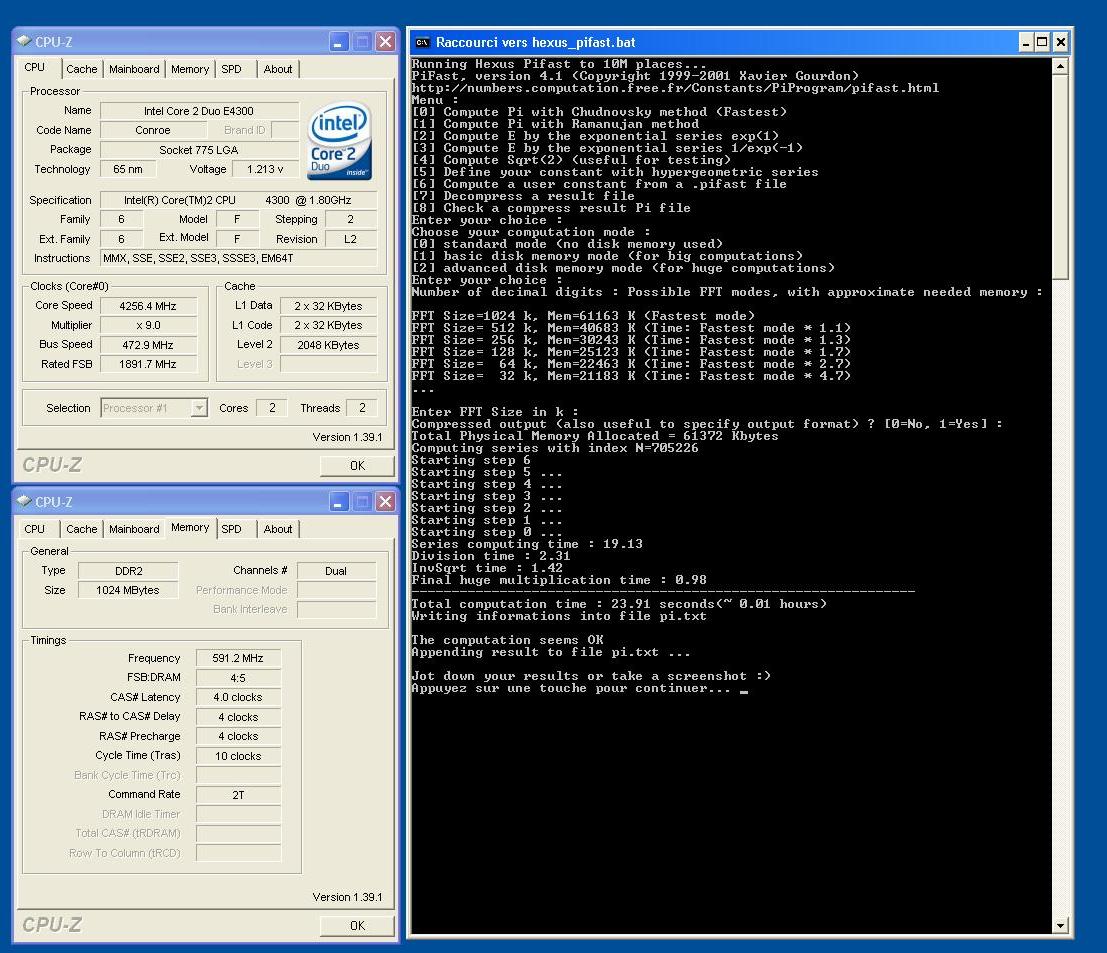Click memory Type value 'DDR2'
Screen dimensions: 1107x953
[128, 571]
